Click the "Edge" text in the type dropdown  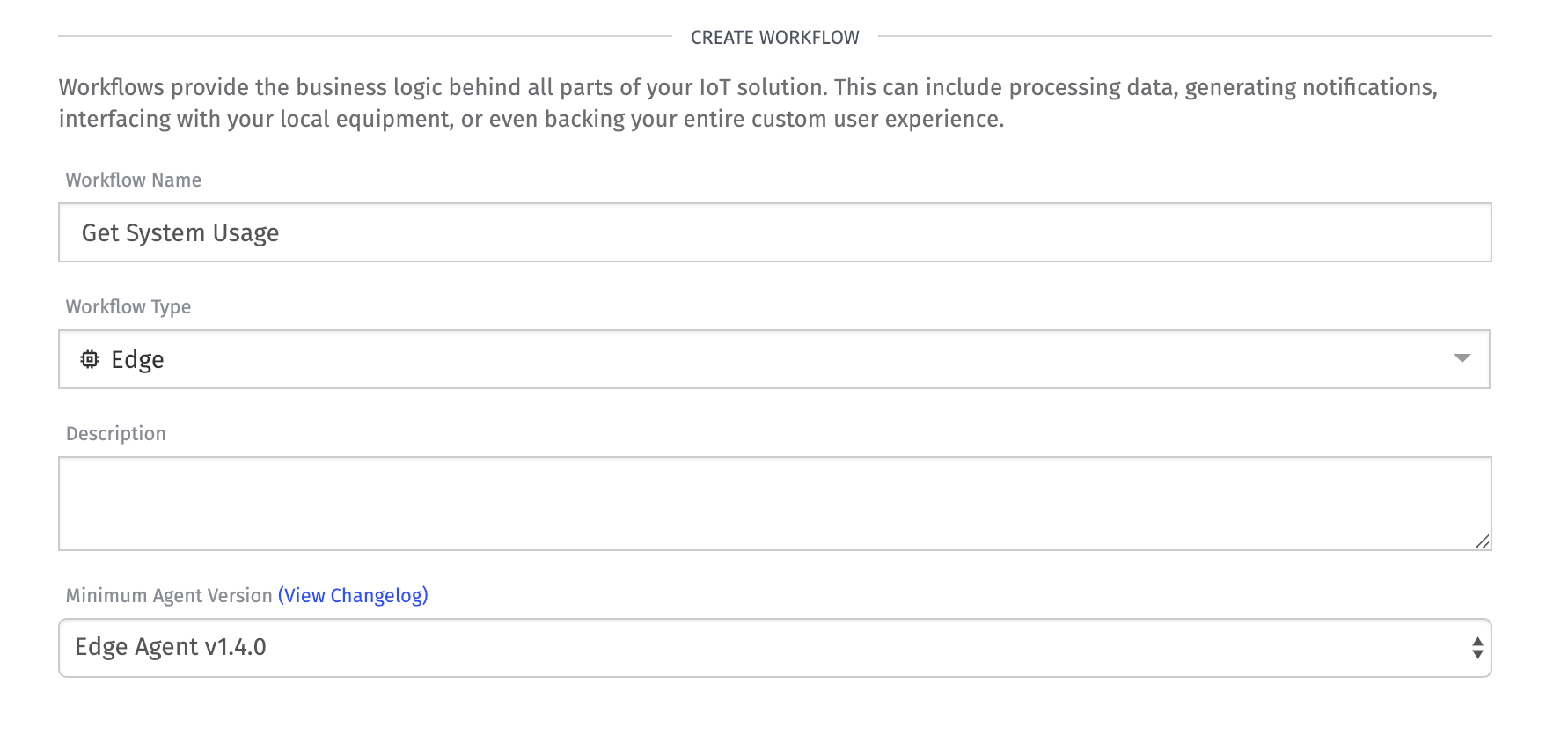pyautogui.click(x=137, y=360)
